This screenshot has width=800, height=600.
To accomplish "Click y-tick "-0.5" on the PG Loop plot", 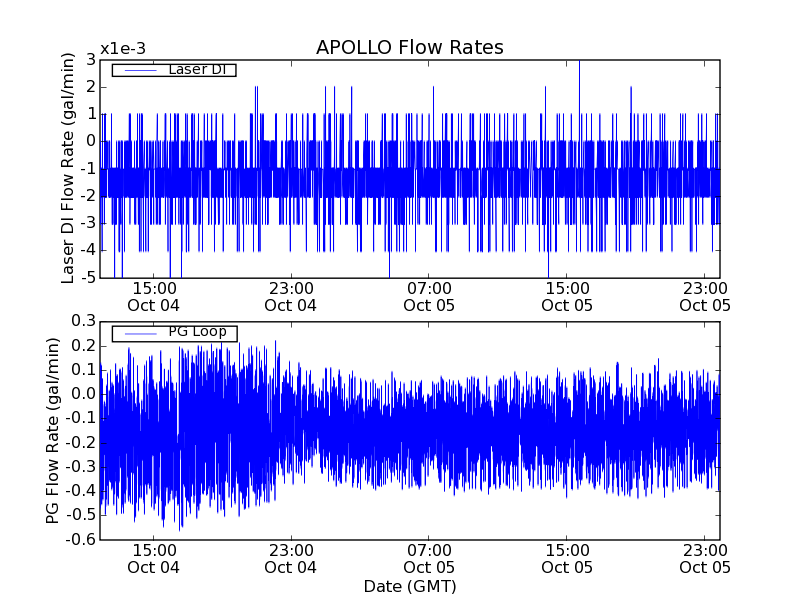I will pyautogui.click(x=81, y=515).
